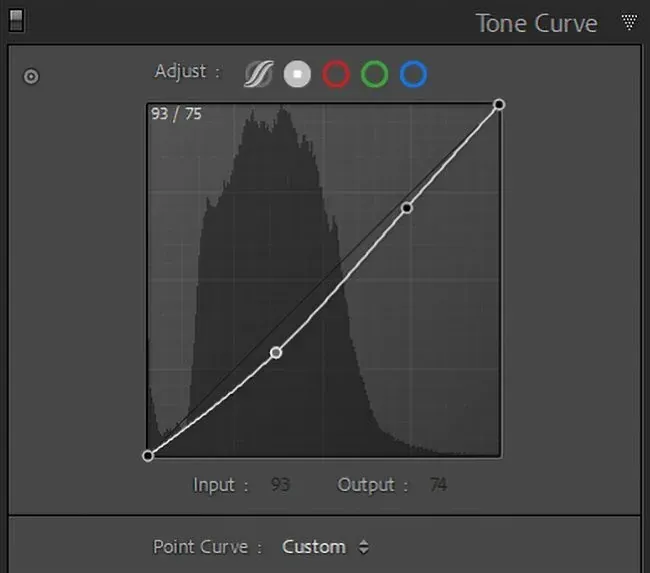
Task: Click the up/down arrows beside Custom
Action: tap(363, 547)
